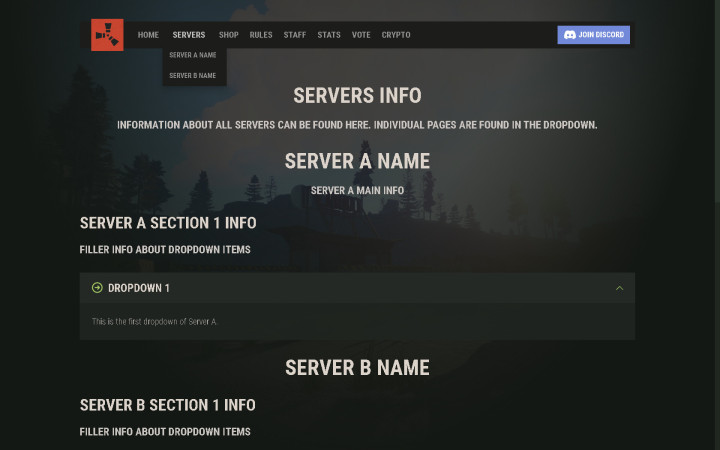View the Stats page
Image resolution: width=720 pixels, height=450 pixels.
pos(329,35)
